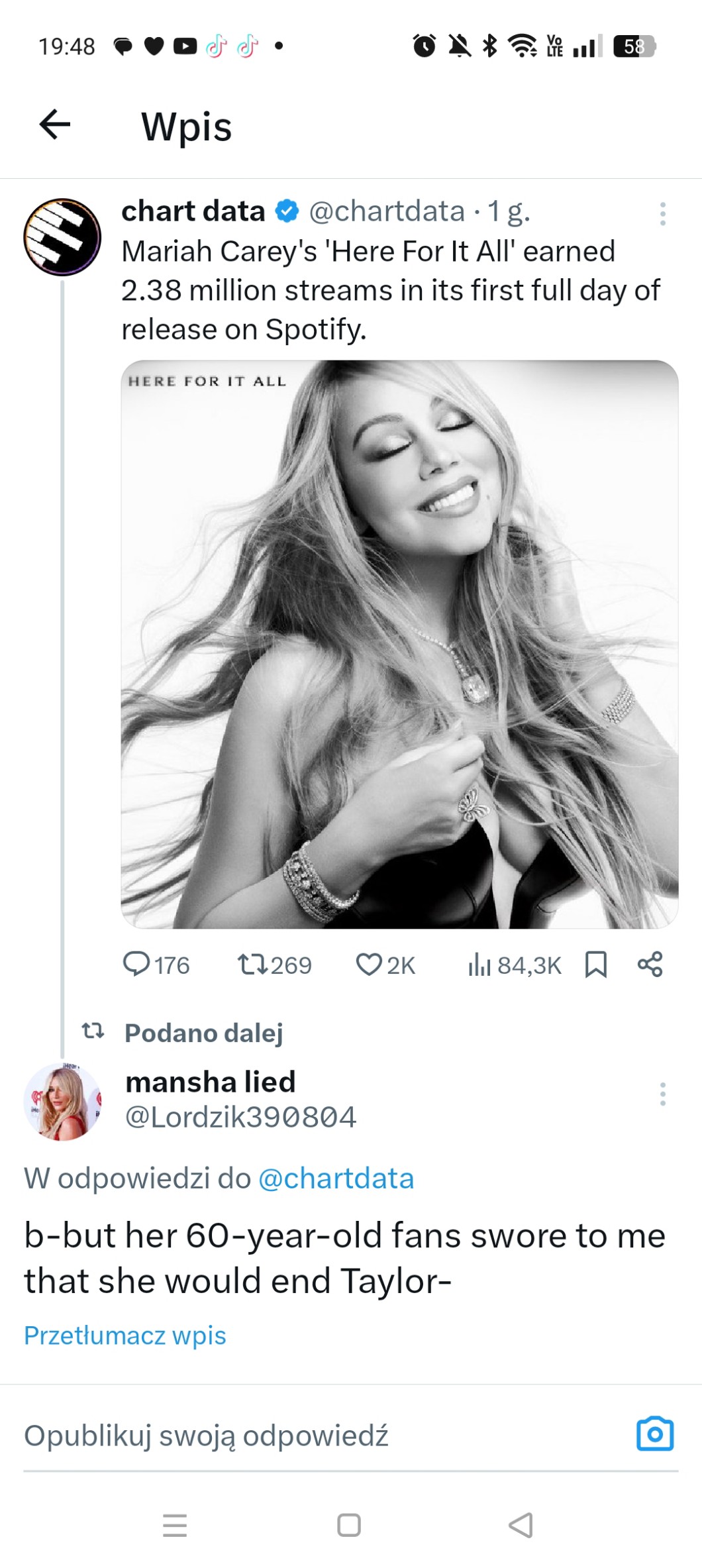Bookmark the chart data post
The width and height of the screenshot is (702, 1568).
[596, 965]
